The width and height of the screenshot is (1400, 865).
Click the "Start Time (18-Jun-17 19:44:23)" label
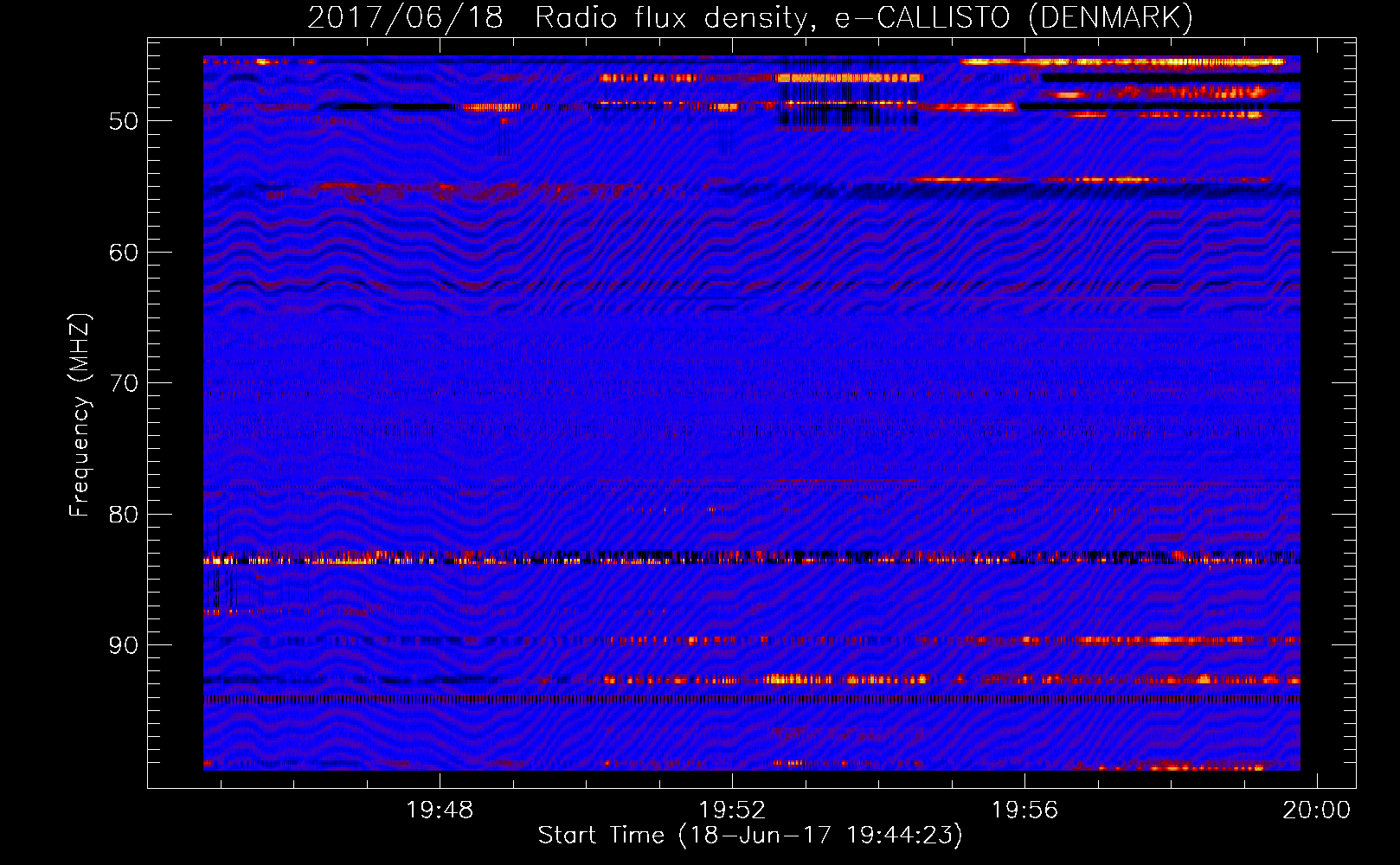pos(750,836)
